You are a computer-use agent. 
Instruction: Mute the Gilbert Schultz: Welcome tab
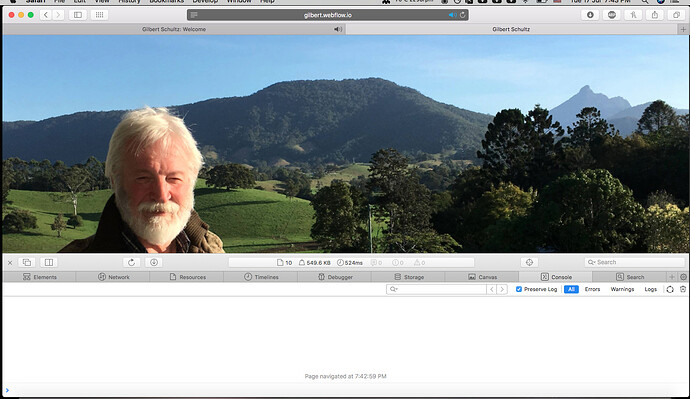[338, 29]
